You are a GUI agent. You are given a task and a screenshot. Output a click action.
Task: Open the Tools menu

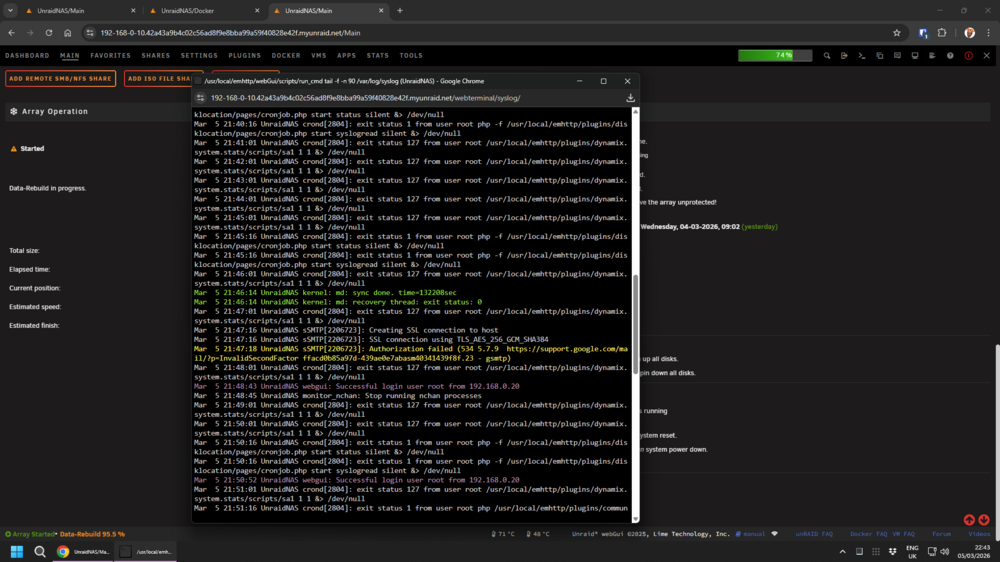coord(411,55)
